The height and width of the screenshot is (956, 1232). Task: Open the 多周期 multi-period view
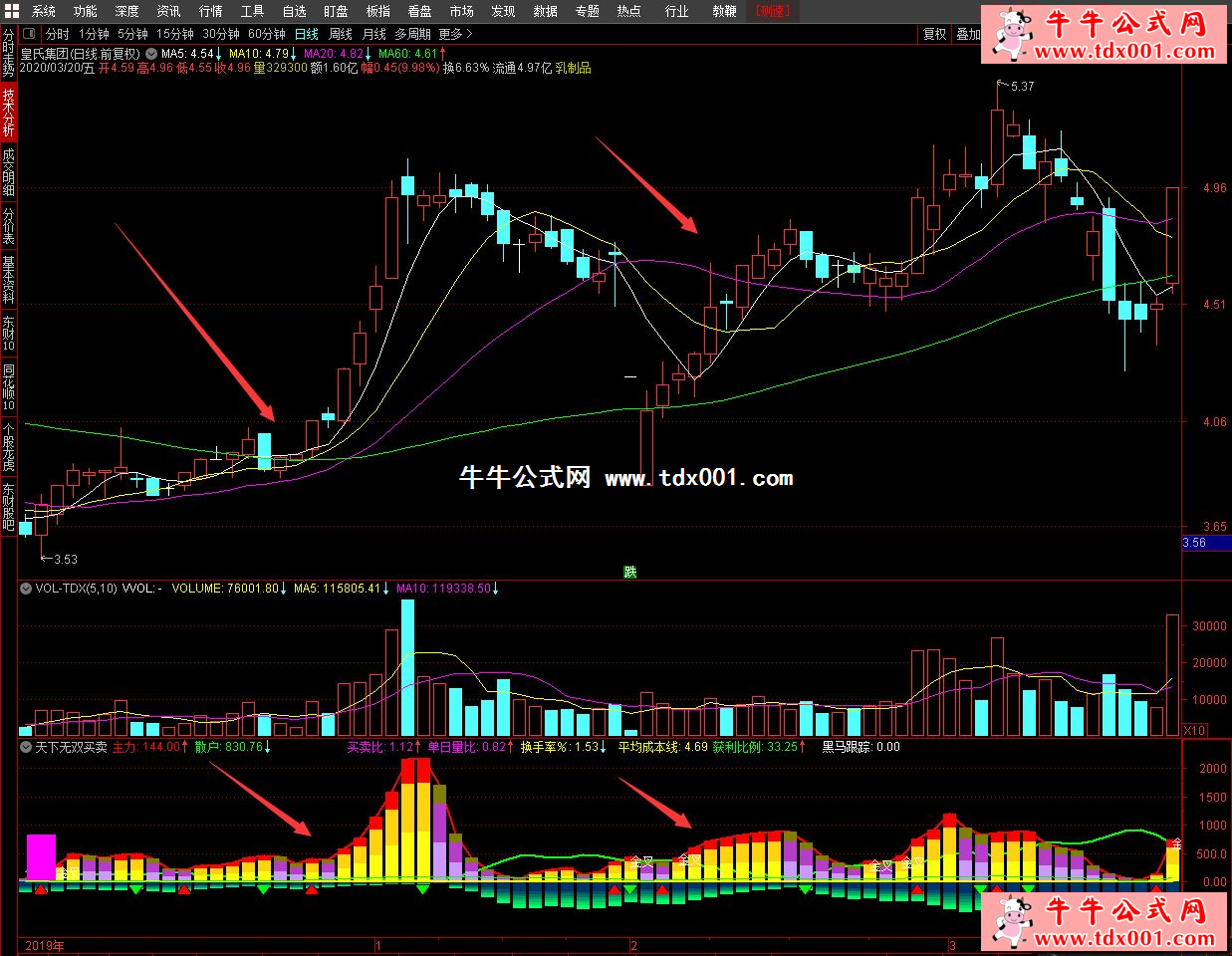tap(412, 34)
